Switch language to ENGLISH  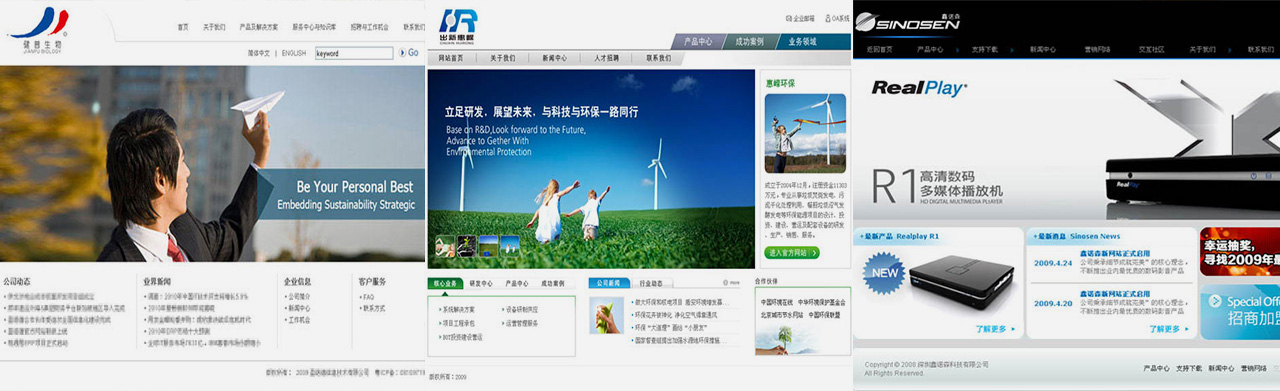[294, 53]
